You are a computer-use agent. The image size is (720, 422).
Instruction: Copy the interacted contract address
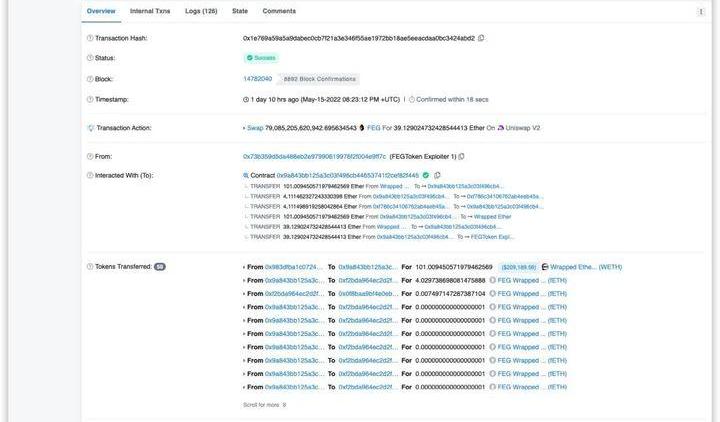coord(437,175)
